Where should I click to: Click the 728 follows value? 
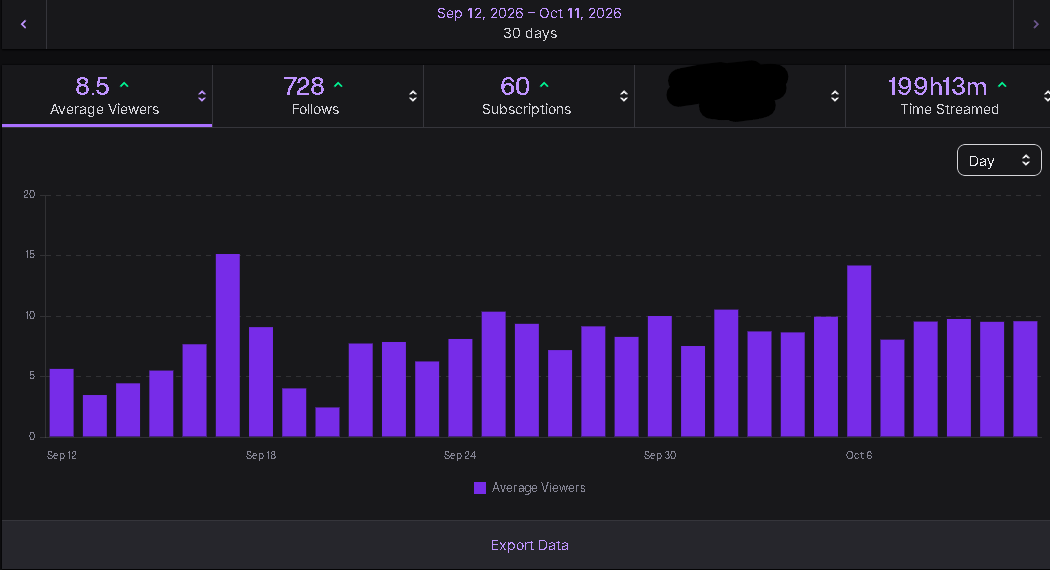click(303, 86)
